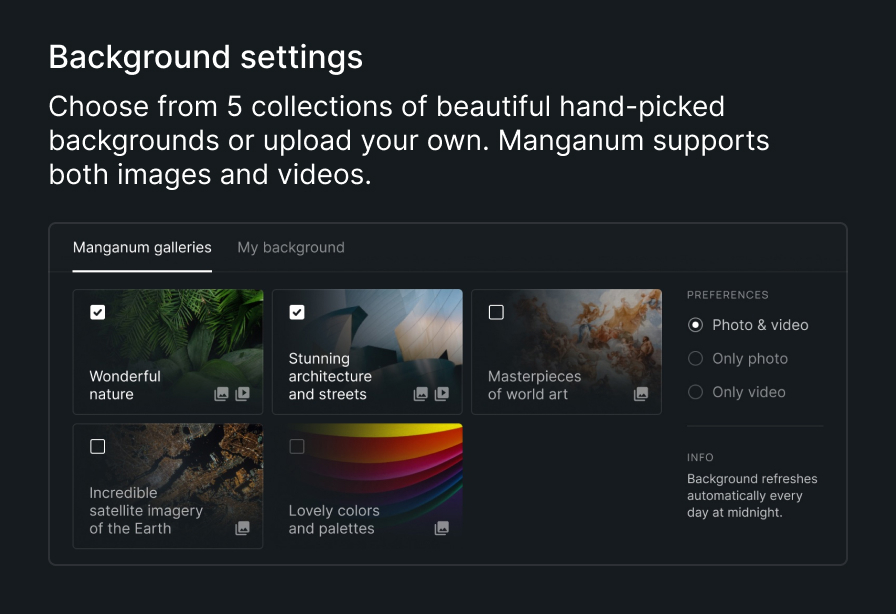
Task: Click the photo icon on Stunning architecture card
Action: coord(421,394)
